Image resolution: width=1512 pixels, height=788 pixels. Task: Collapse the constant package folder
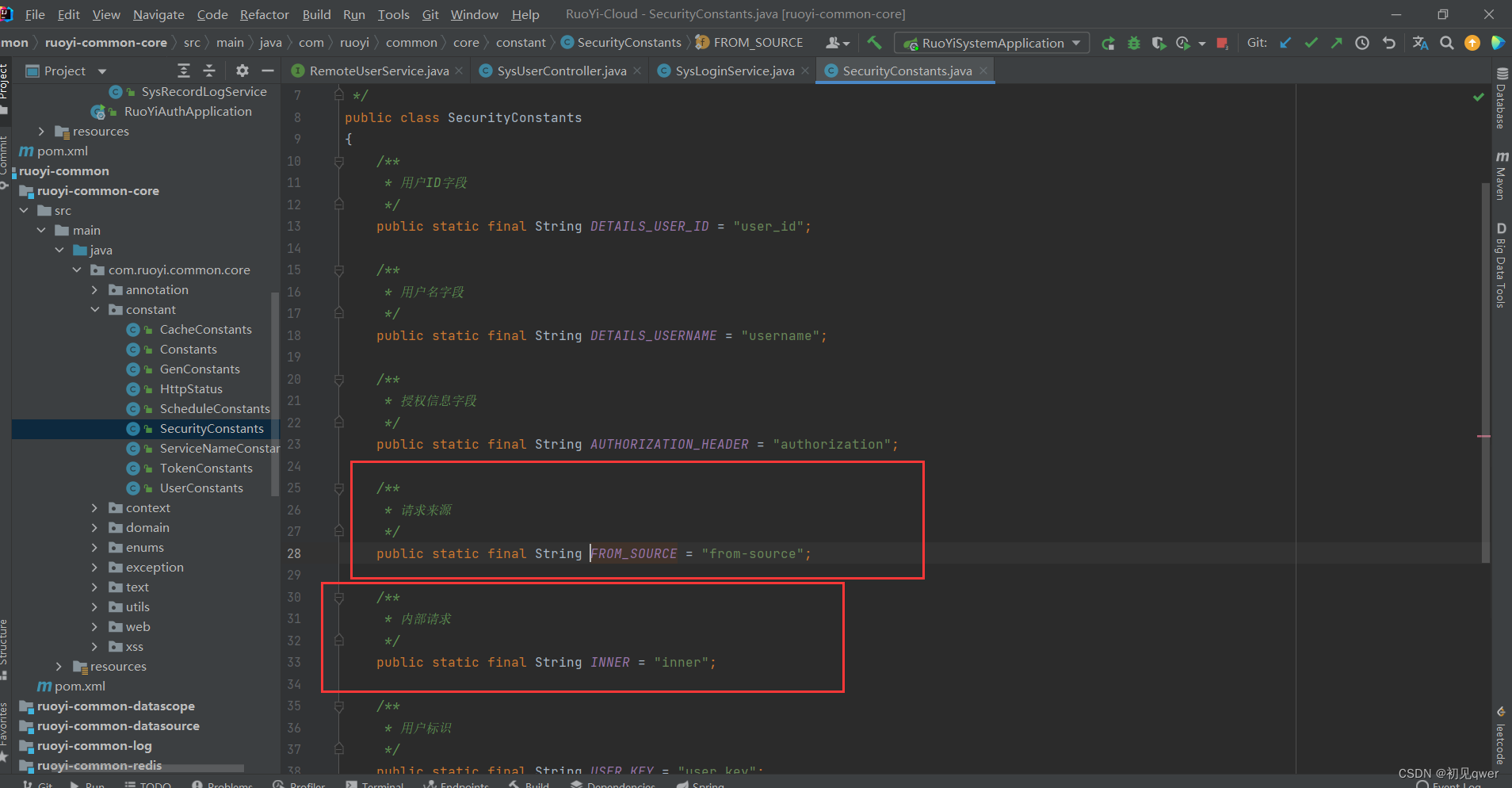tap(94, 309)
